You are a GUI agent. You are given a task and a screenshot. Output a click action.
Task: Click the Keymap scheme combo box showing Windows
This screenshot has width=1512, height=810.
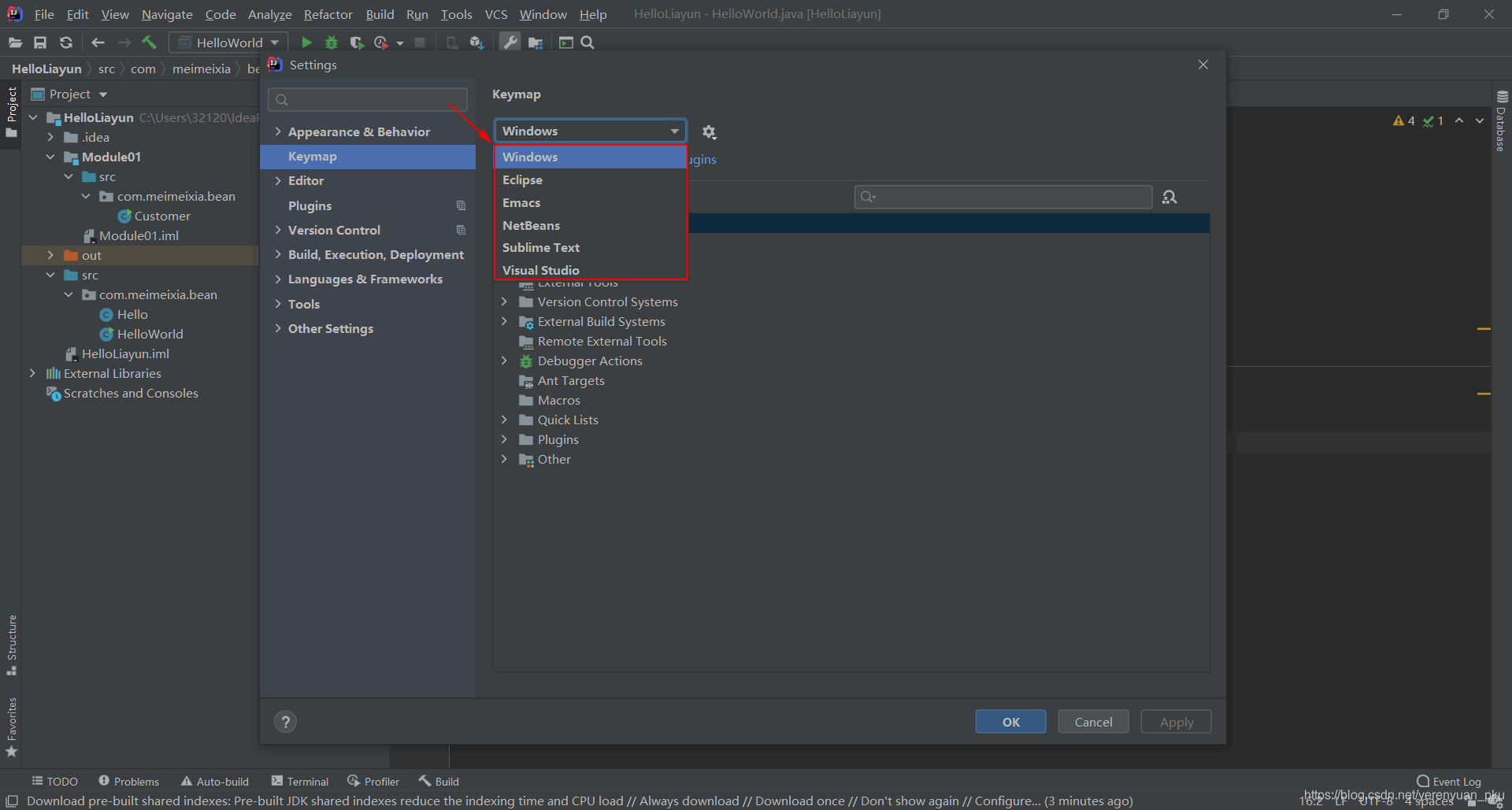tap(590, 131)
